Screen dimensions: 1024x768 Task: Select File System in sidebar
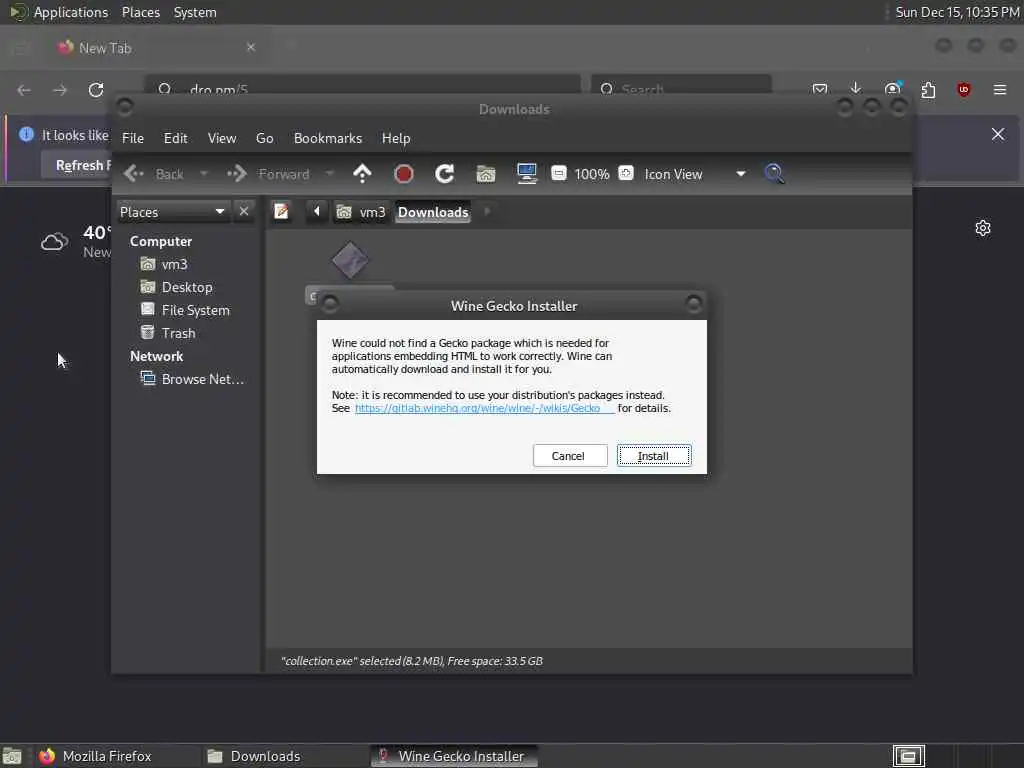(x=195, y=310)
